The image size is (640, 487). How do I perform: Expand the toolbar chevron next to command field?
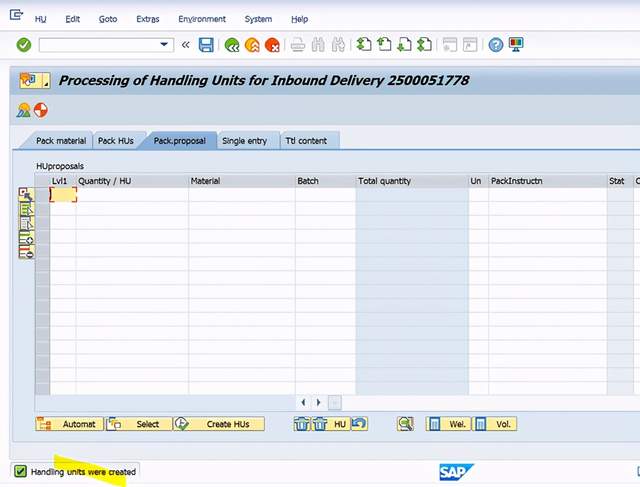click(x=185, y=45)
